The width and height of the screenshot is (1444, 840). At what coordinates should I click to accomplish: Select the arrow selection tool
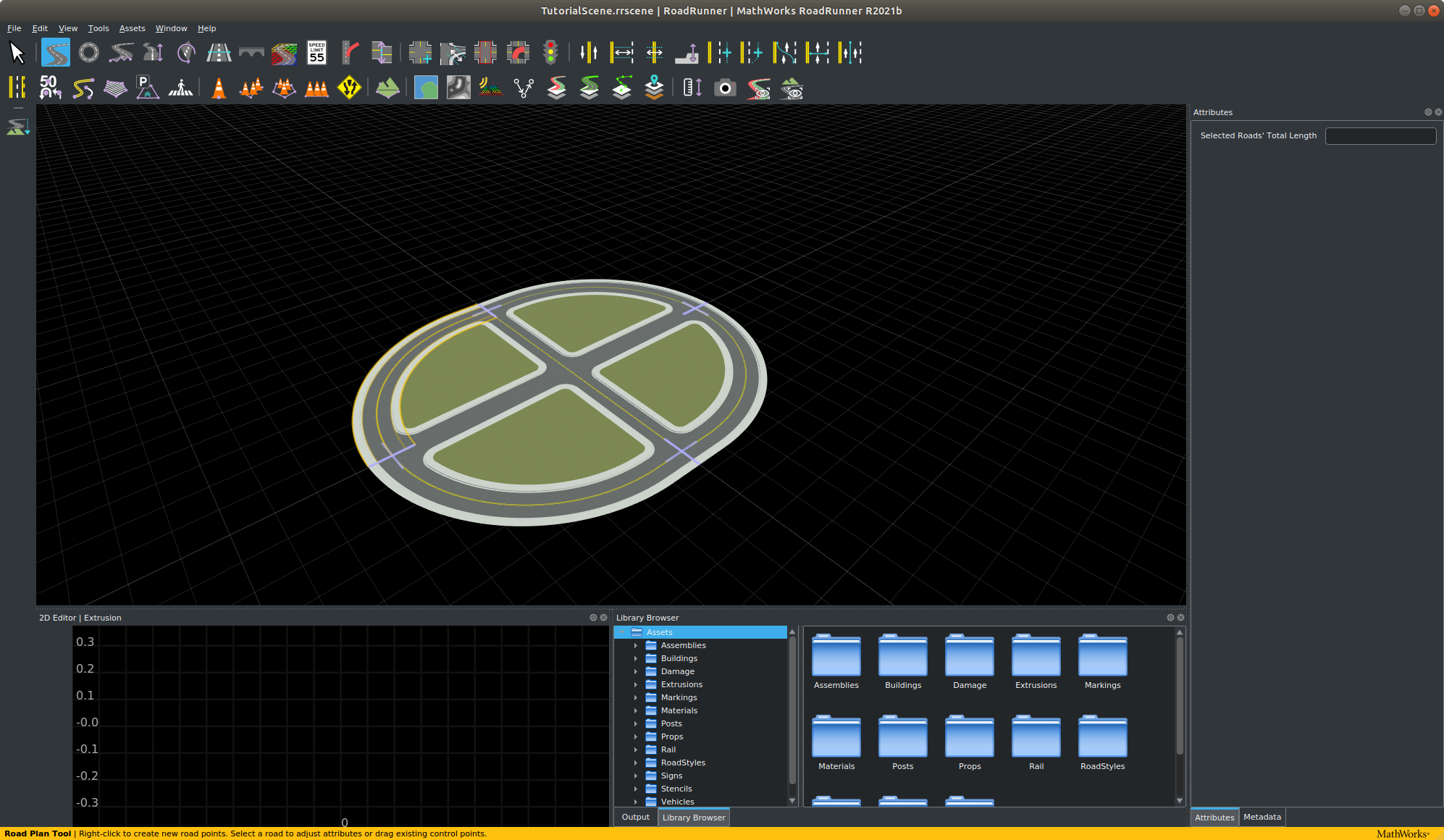click(x=17, y=53)
